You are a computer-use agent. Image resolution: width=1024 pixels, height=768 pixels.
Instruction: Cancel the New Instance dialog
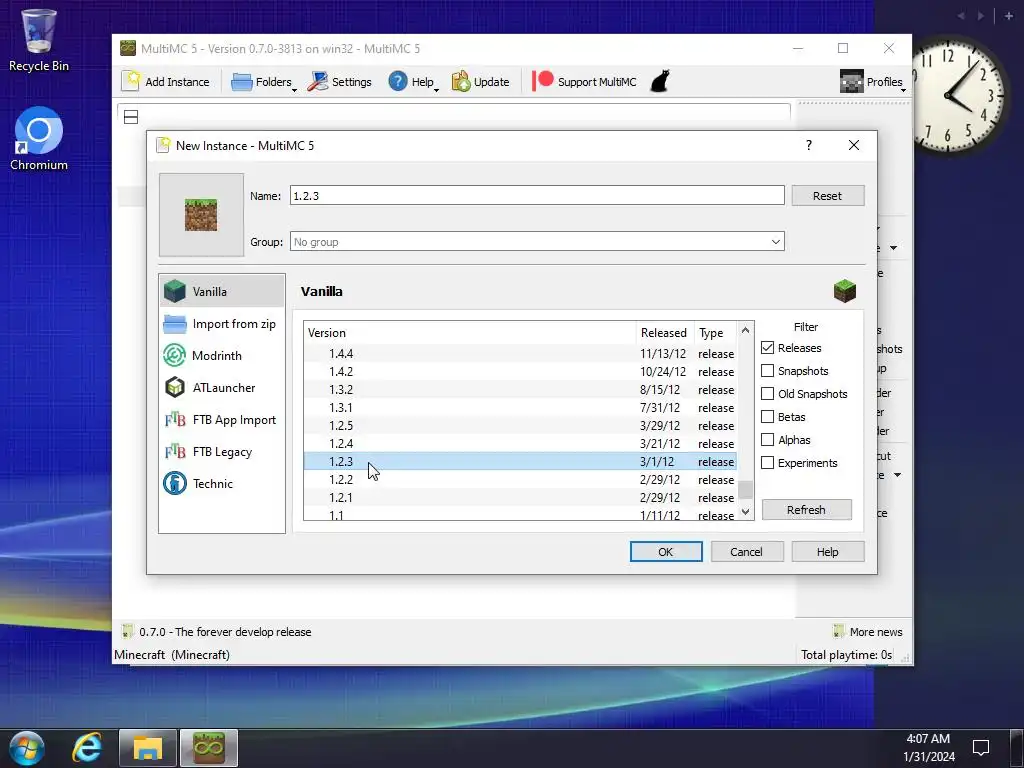746,552
